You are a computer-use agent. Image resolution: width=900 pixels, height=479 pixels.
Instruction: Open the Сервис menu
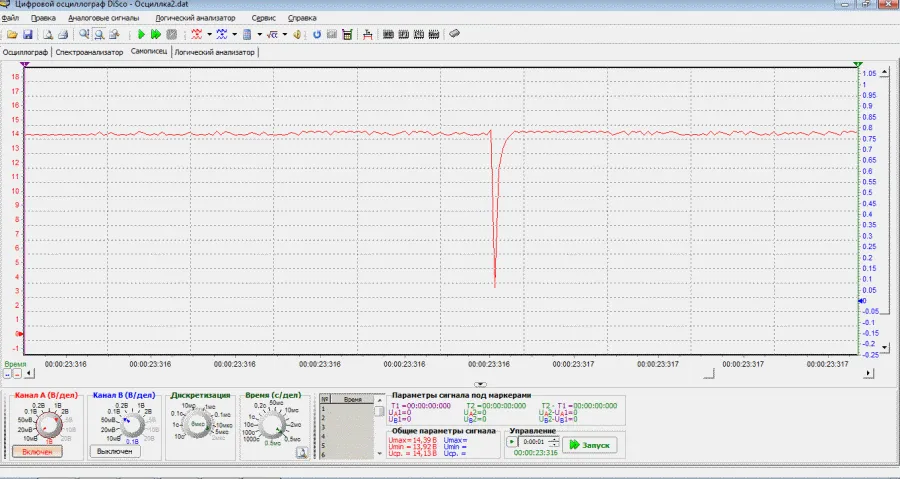[x=263, y=18]
